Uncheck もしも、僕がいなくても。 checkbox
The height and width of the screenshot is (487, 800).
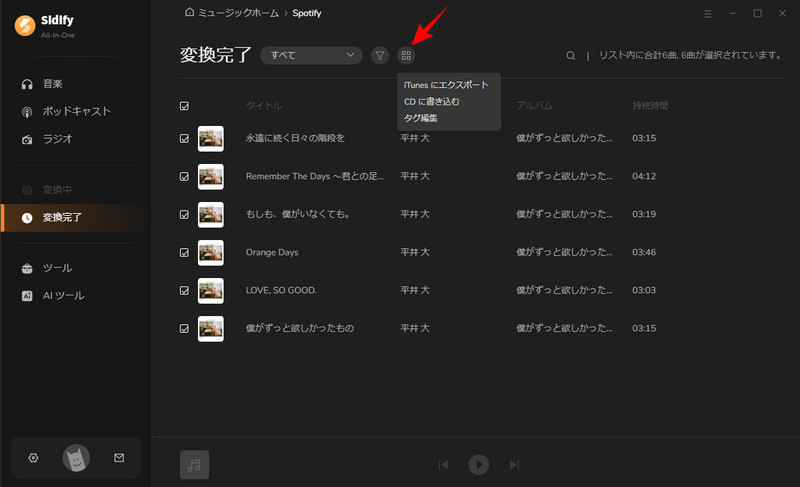pos(184,215)
